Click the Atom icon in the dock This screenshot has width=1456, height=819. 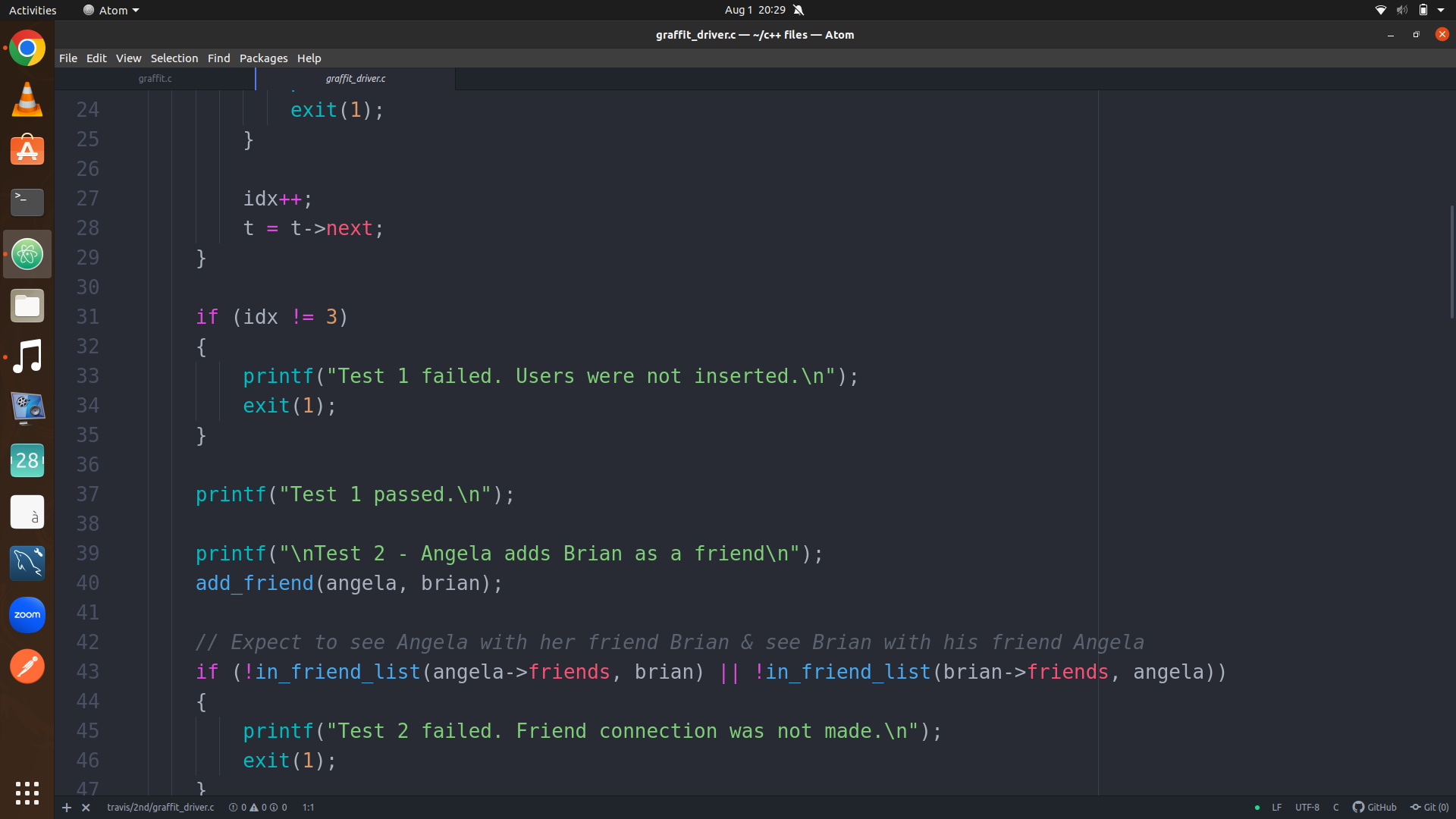pyautogui.click(x=27, y=254)
